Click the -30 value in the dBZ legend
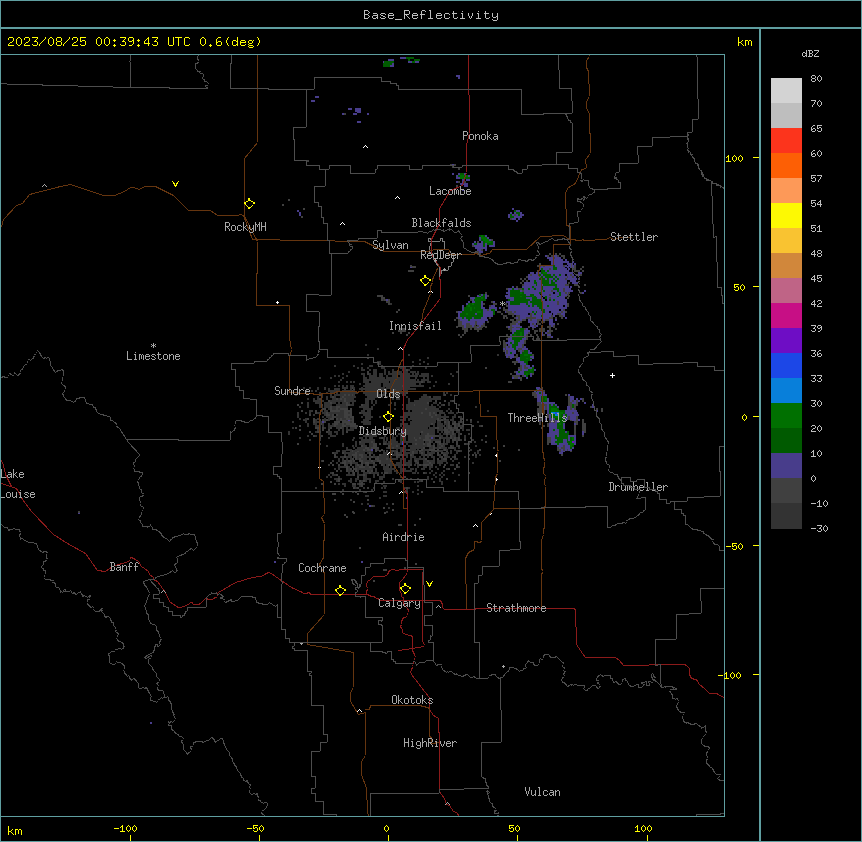The image size is (862, 842). coord(819,529)
